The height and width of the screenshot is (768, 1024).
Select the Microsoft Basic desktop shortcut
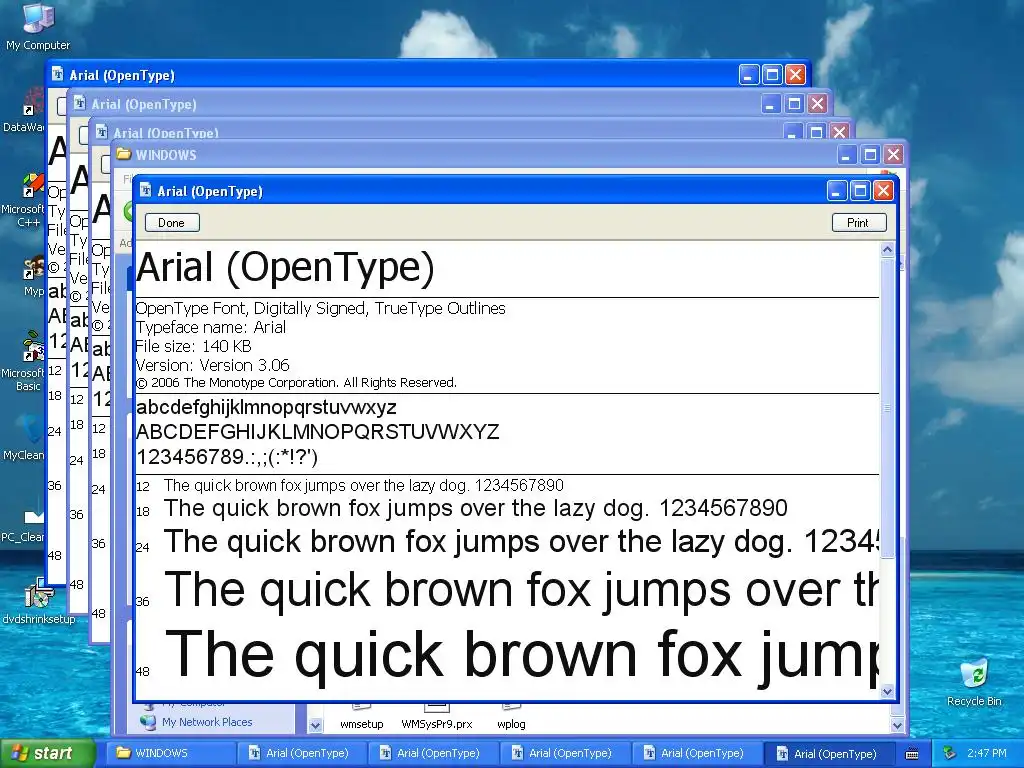click(26, 362)
